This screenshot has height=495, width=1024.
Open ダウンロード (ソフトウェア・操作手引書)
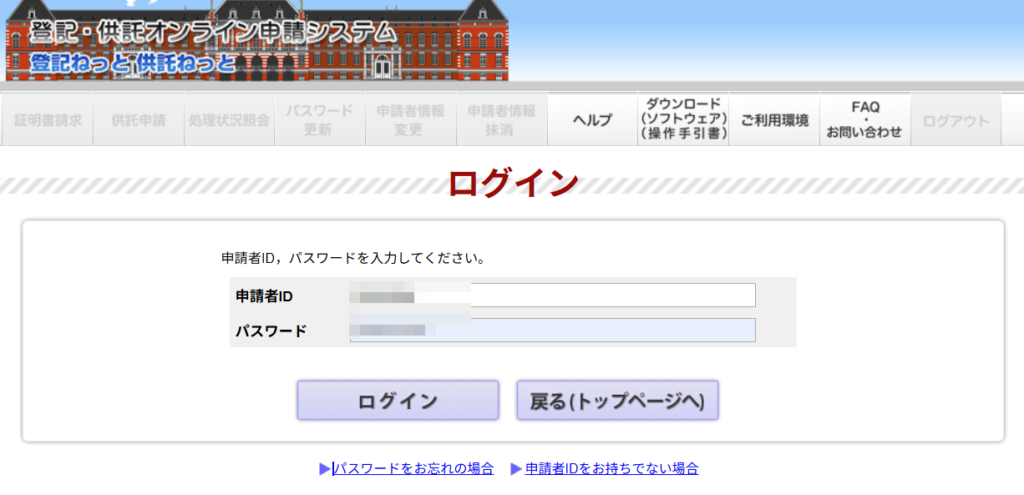(683, 120)
